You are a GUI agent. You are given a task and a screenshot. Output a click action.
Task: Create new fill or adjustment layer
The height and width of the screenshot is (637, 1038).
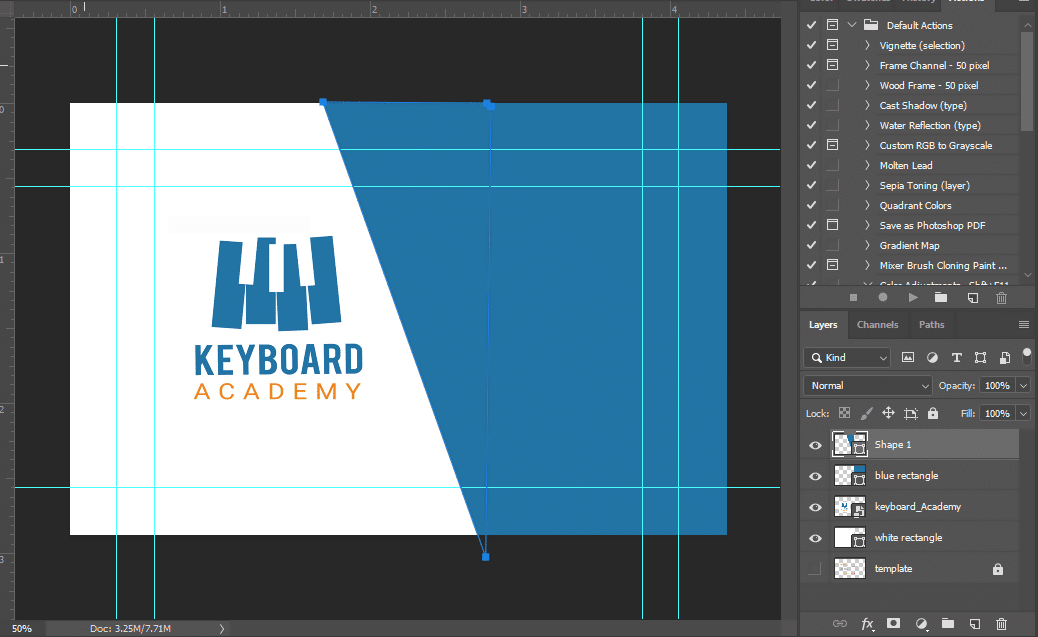click(921, 624)
